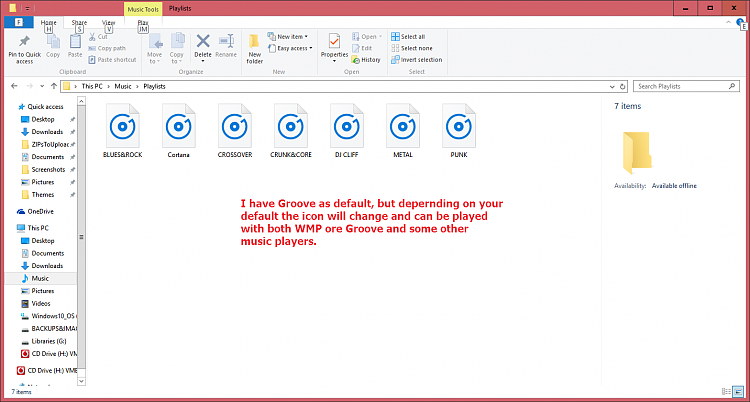Click the Paste ribbon icon
This screenshot has width=750, height=402.
75,42
